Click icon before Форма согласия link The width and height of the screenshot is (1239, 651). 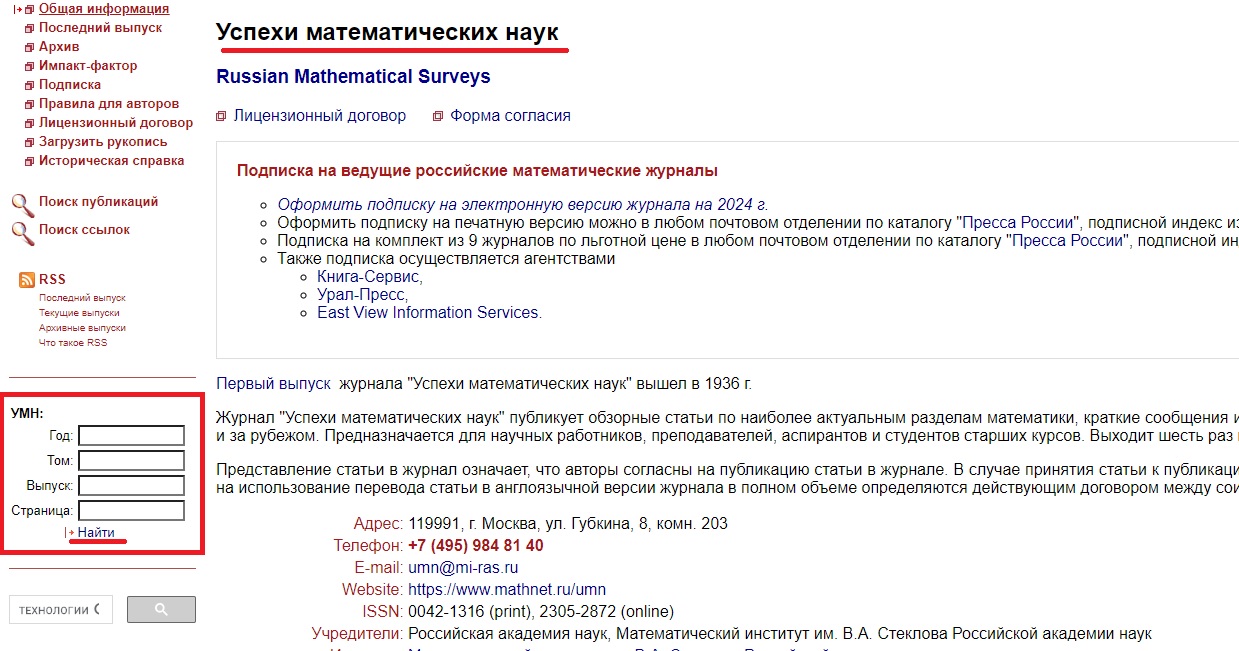438,117
